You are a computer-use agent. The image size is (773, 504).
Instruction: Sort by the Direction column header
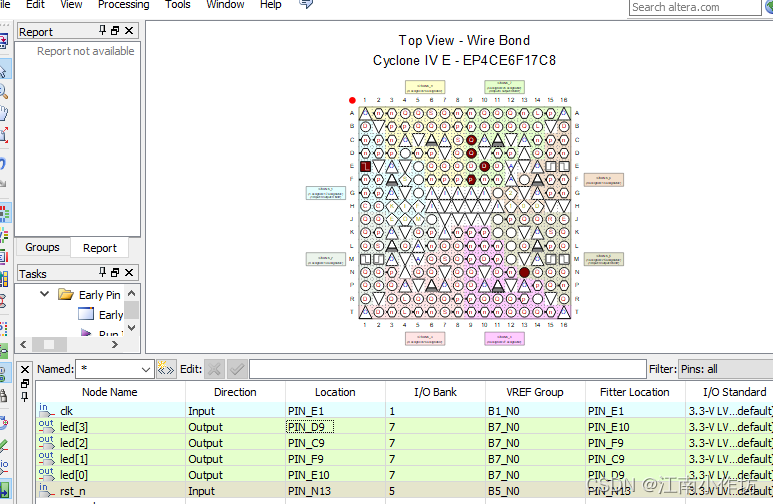coord(235,392)
